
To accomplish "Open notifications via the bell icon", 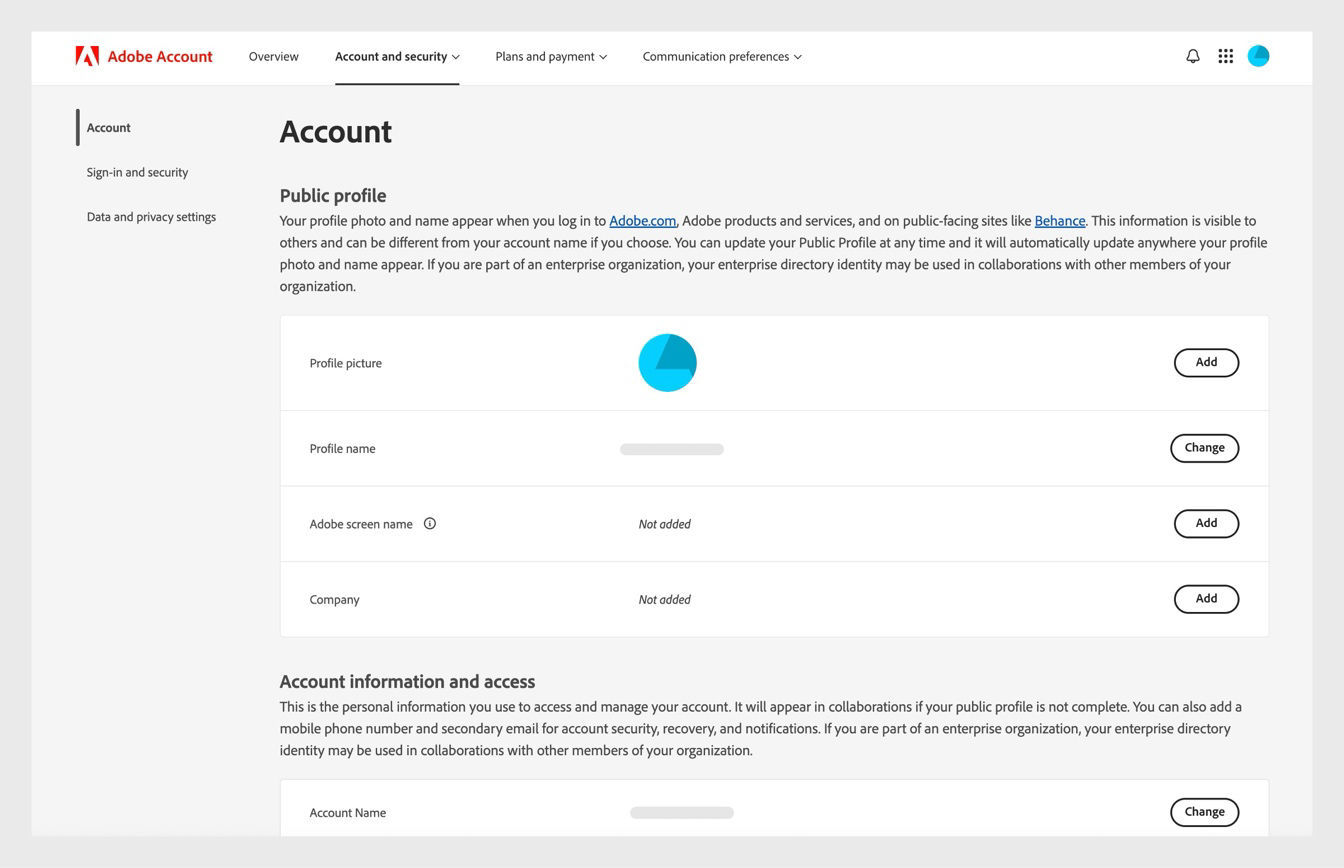I will click(1192, 56).
